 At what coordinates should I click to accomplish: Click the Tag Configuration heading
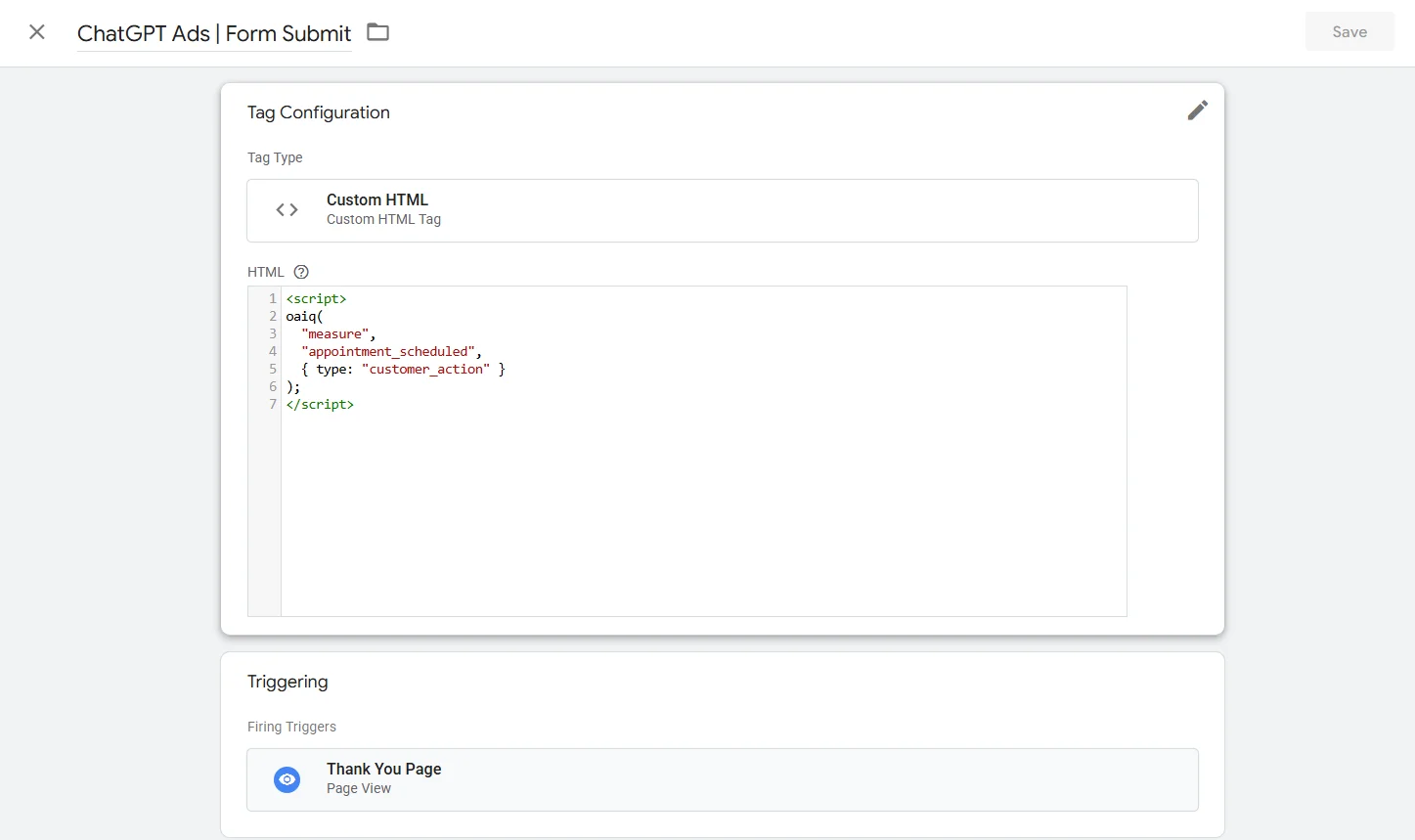pos(319,112)
